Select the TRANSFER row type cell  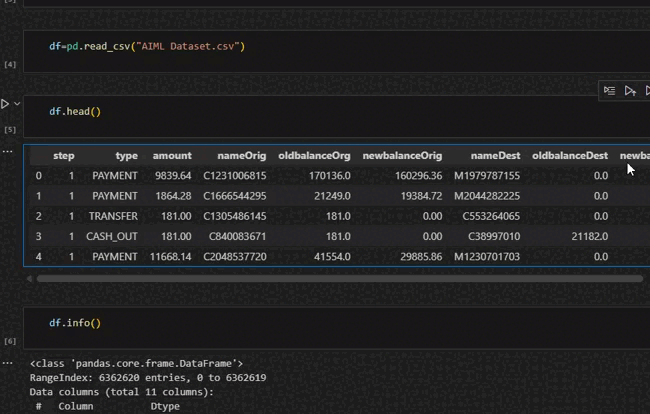pyautogui.click(x=113, y=216)
